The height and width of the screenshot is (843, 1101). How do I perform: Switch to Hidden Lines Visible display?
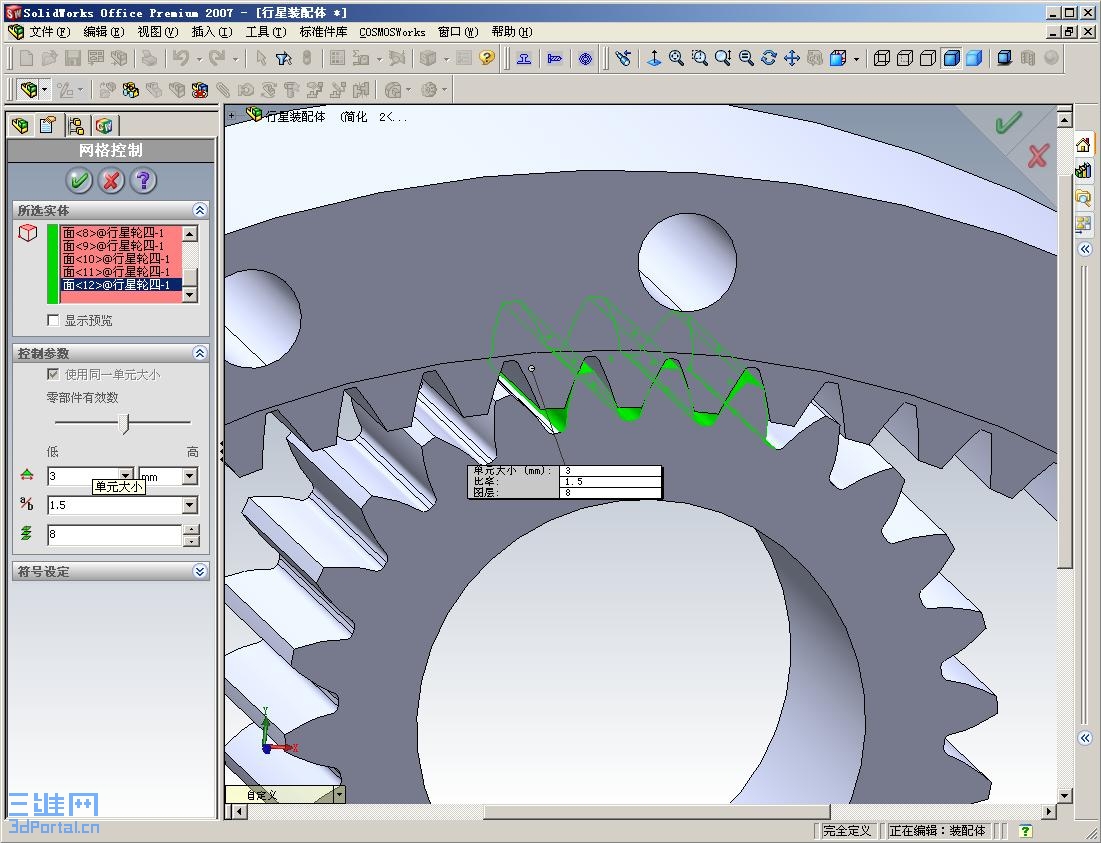click(905, 58)
